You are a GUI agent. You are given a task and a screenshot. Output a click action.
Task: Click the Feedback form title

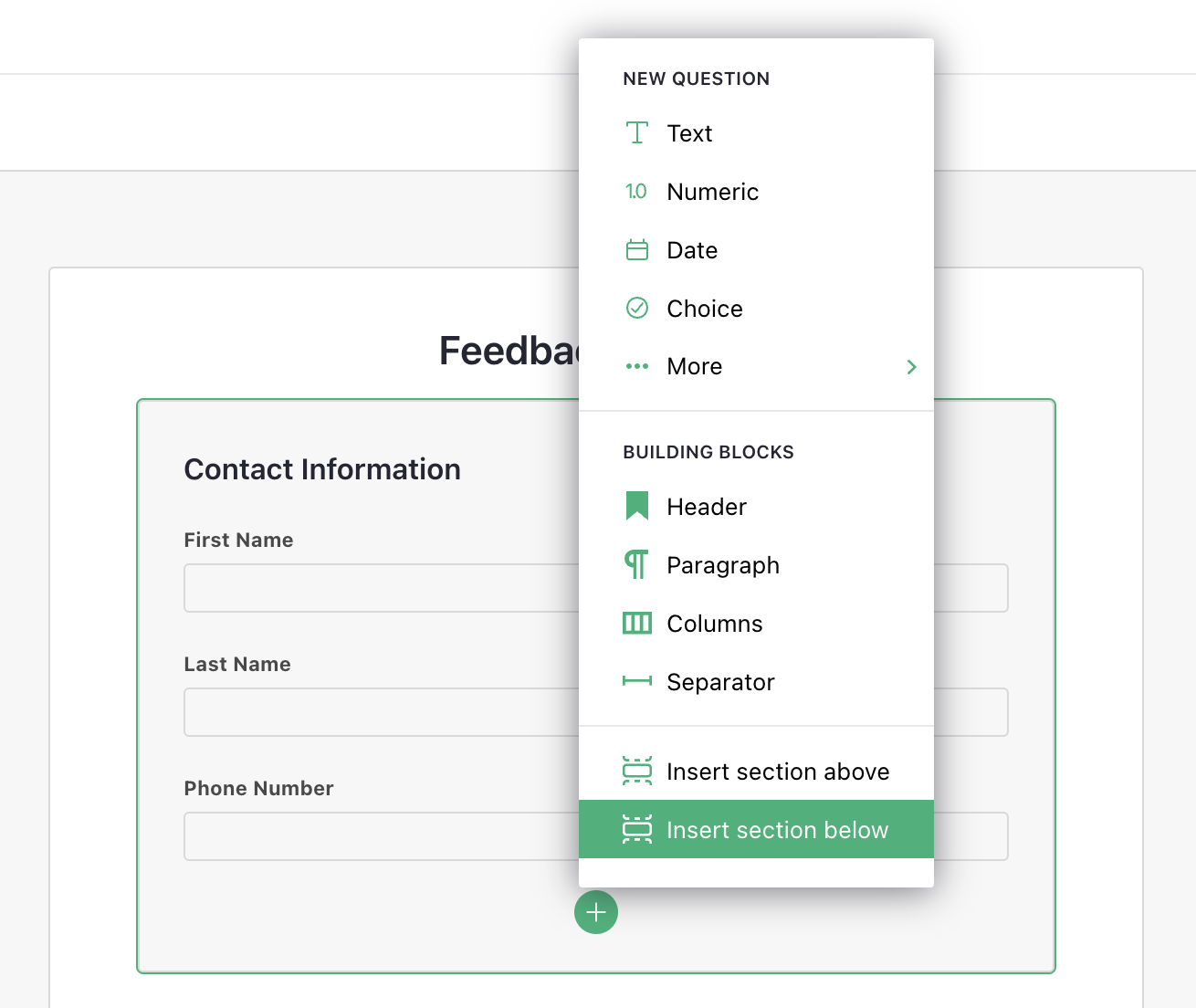(x=508, y=352)
